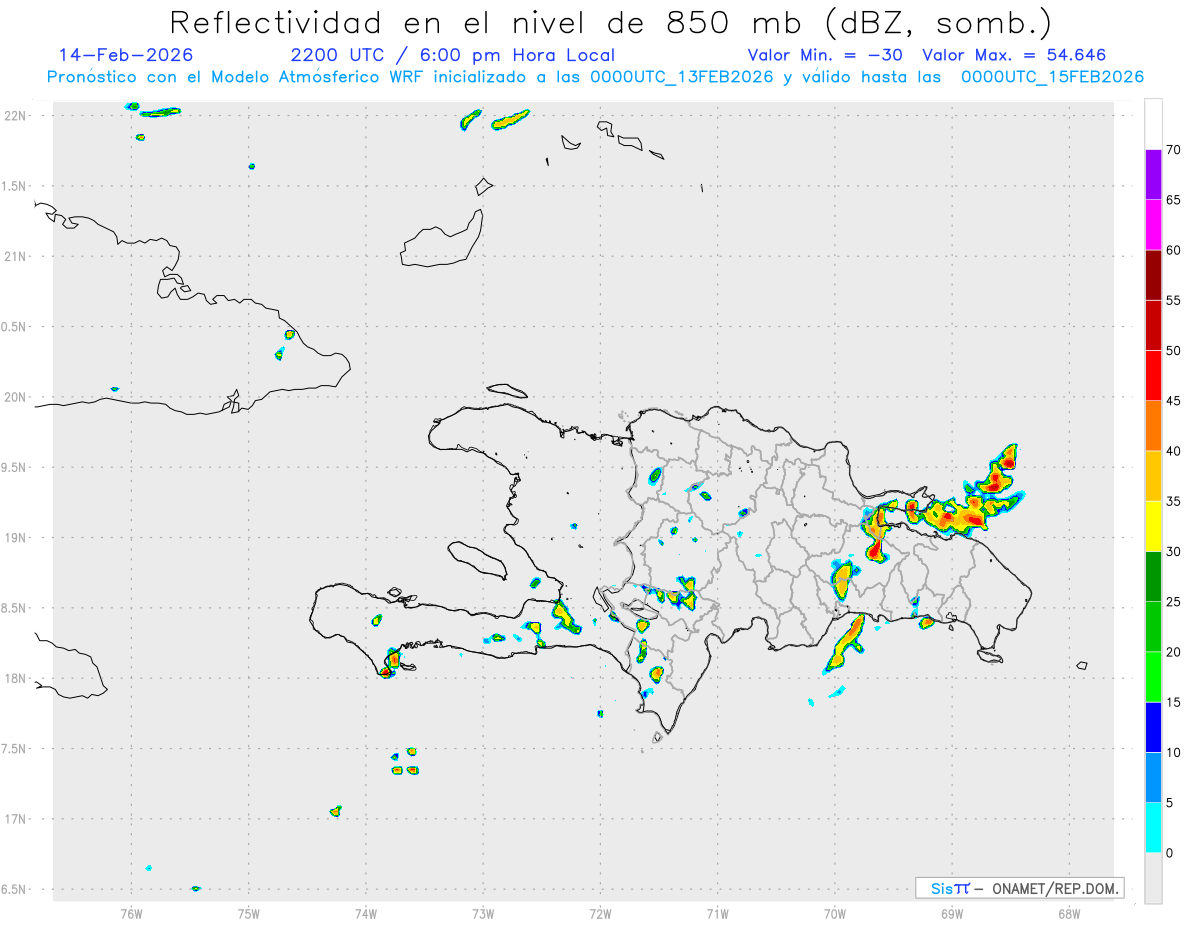1200x927 pixels.
Task: Click the dark green 25-30 dBZ band
Action: (1153, 577)
